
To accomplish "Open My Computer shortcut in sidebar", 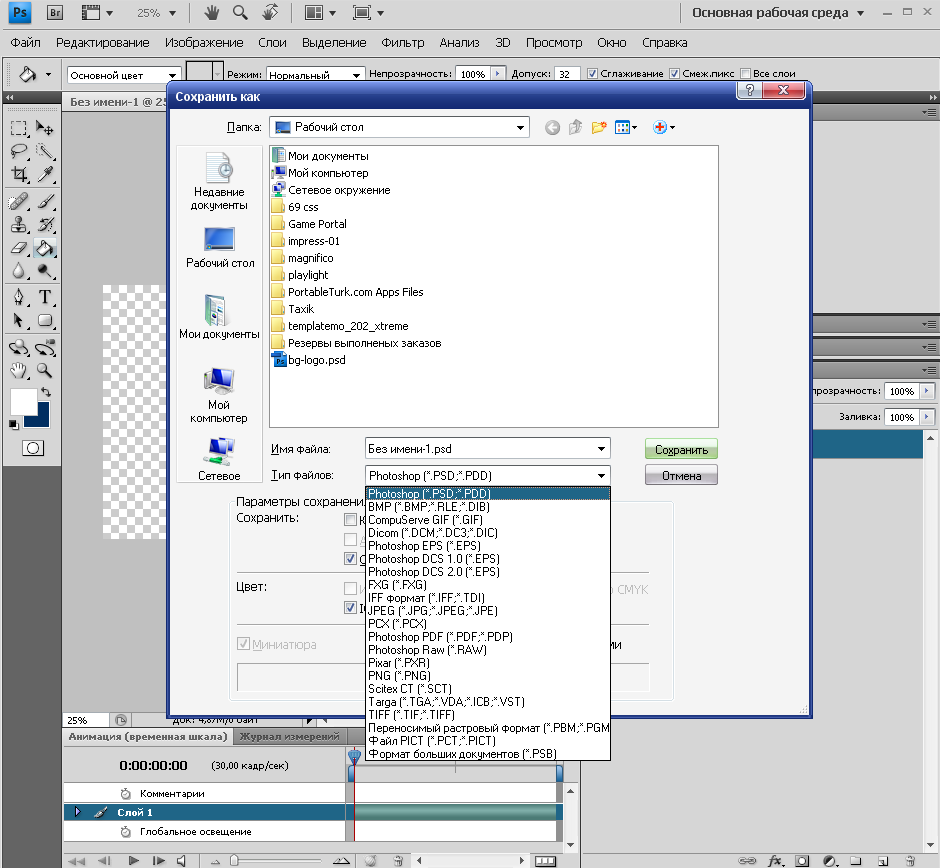I will click(x=219, y=395).
